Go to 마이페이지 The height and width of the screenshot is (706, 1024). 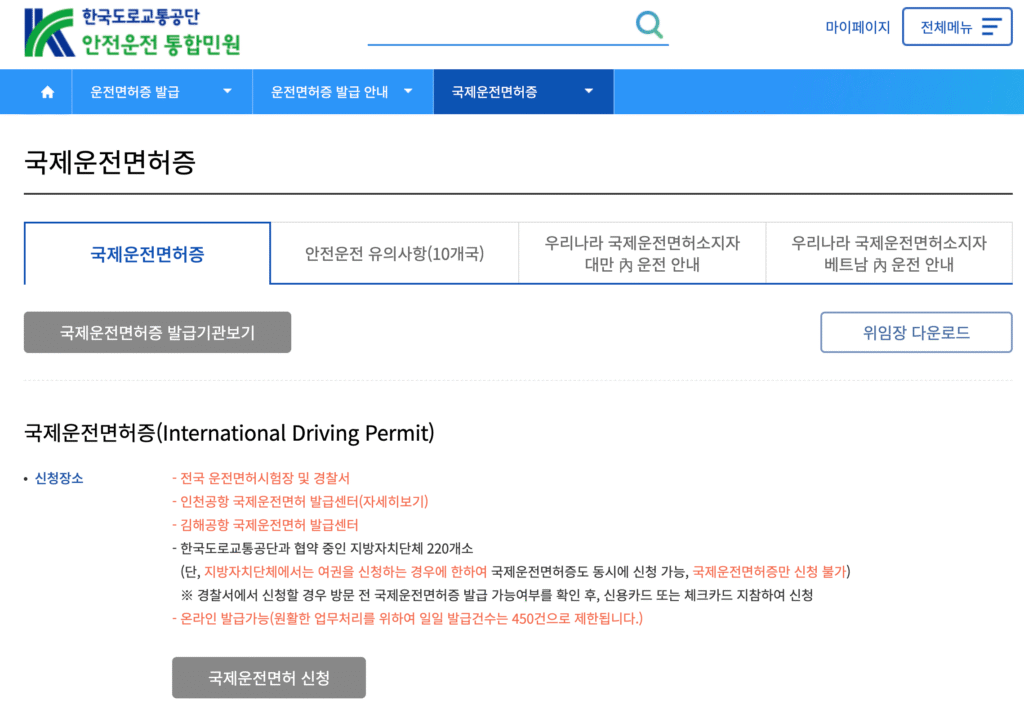(857, 27)
